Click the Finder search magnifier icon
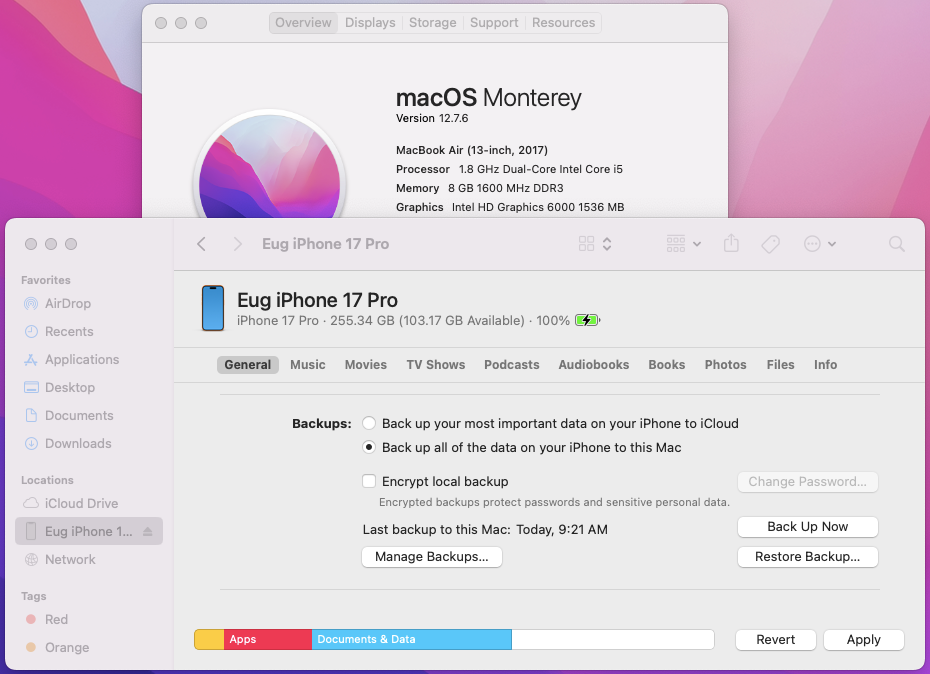This screenshot has width=930, height=674. [x=897, y=244]
